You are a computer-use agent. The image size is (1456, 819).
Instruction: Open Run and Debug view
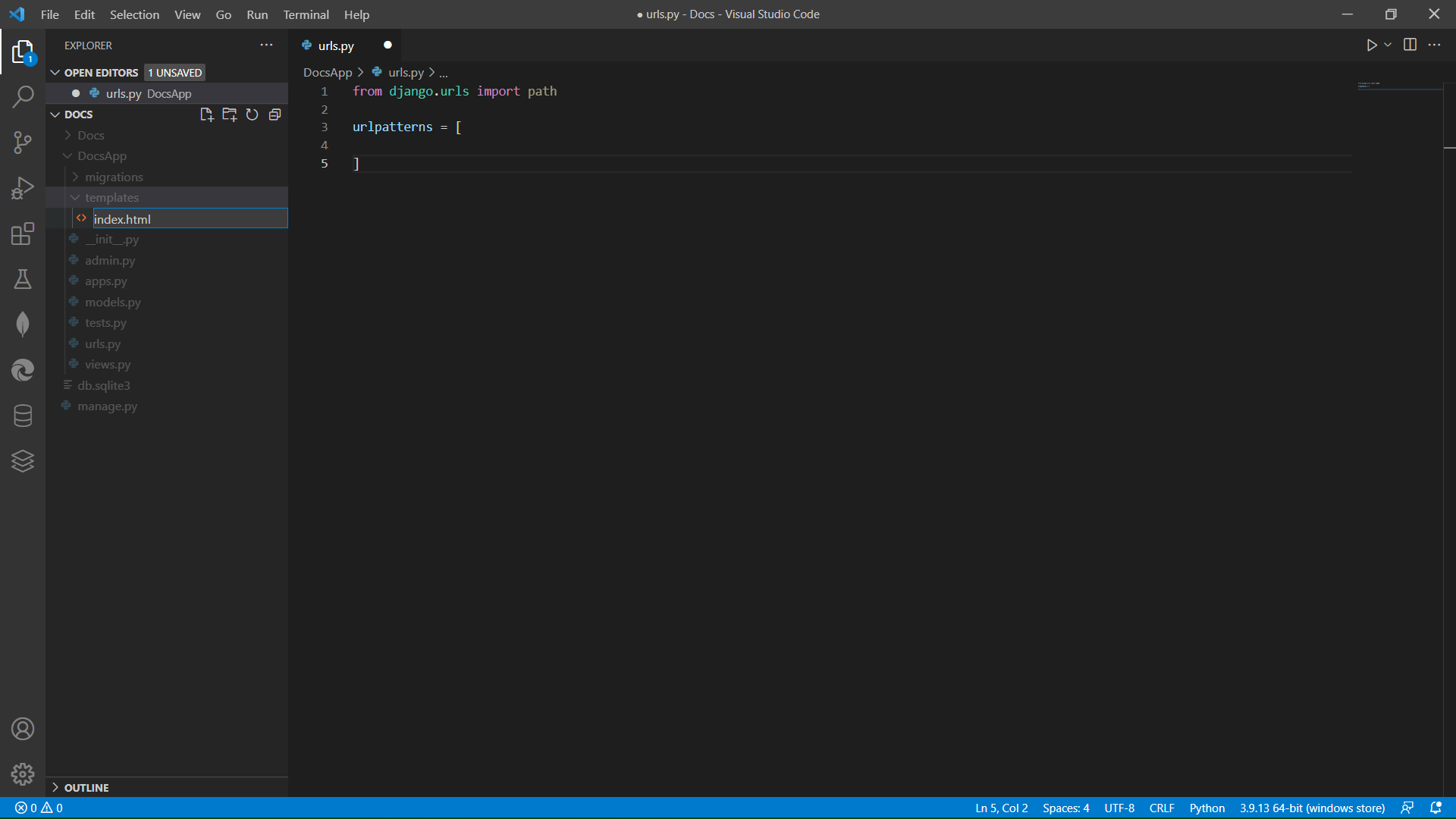tap(23, 188)
